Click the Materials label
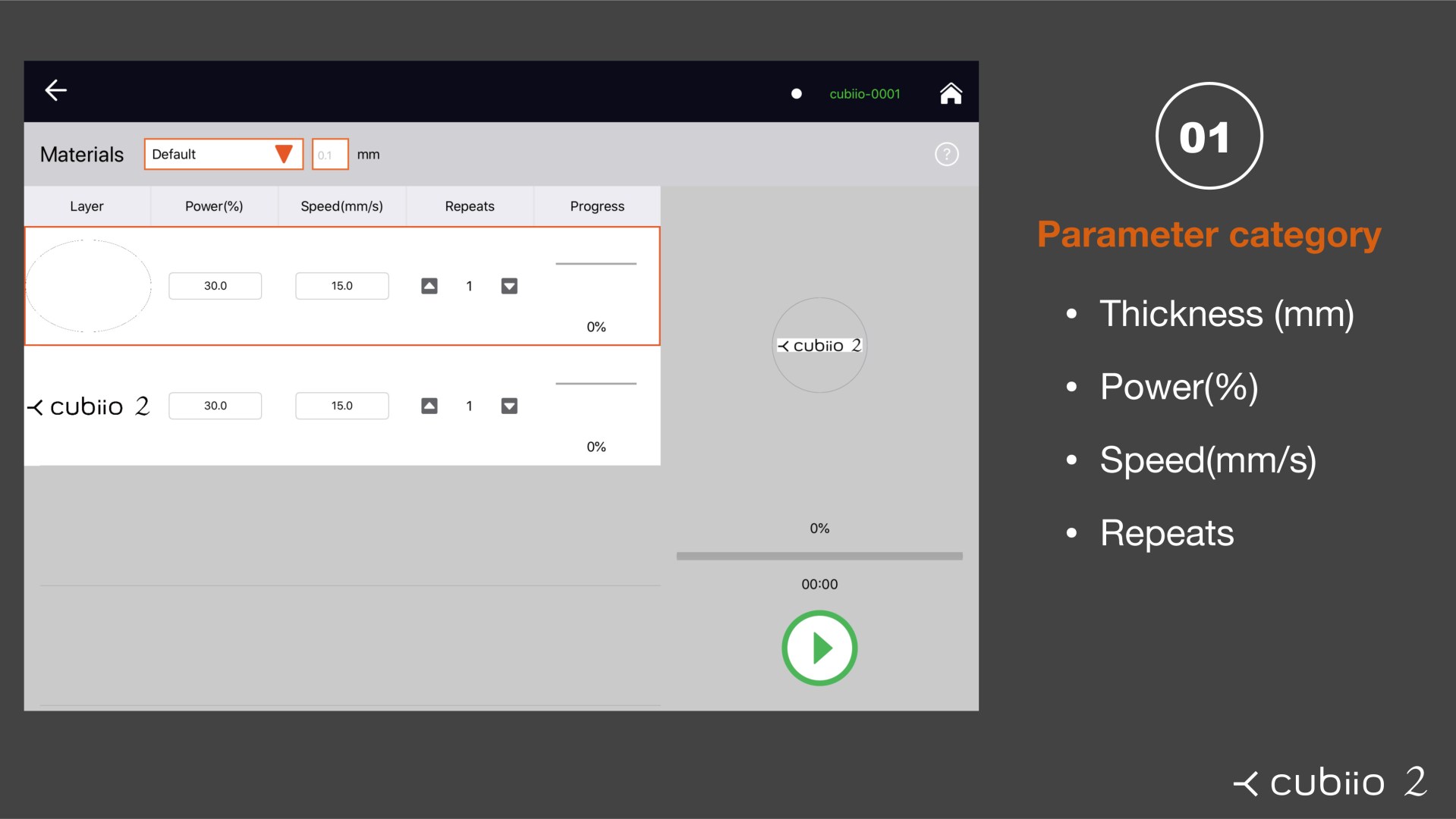 pos(80,154)
